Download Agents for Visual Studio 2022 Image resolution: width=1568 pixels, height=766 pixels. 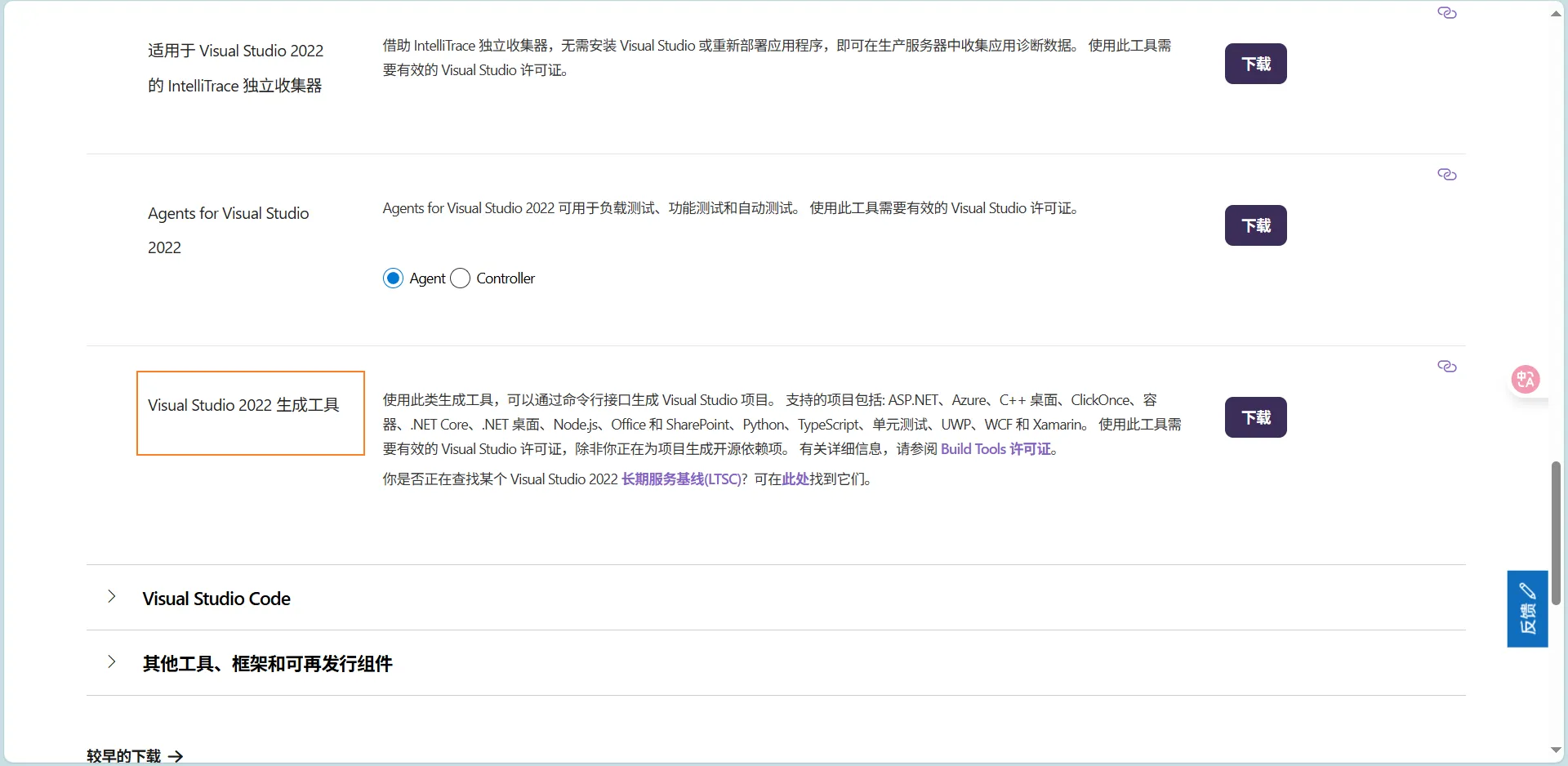point(1255,225)
